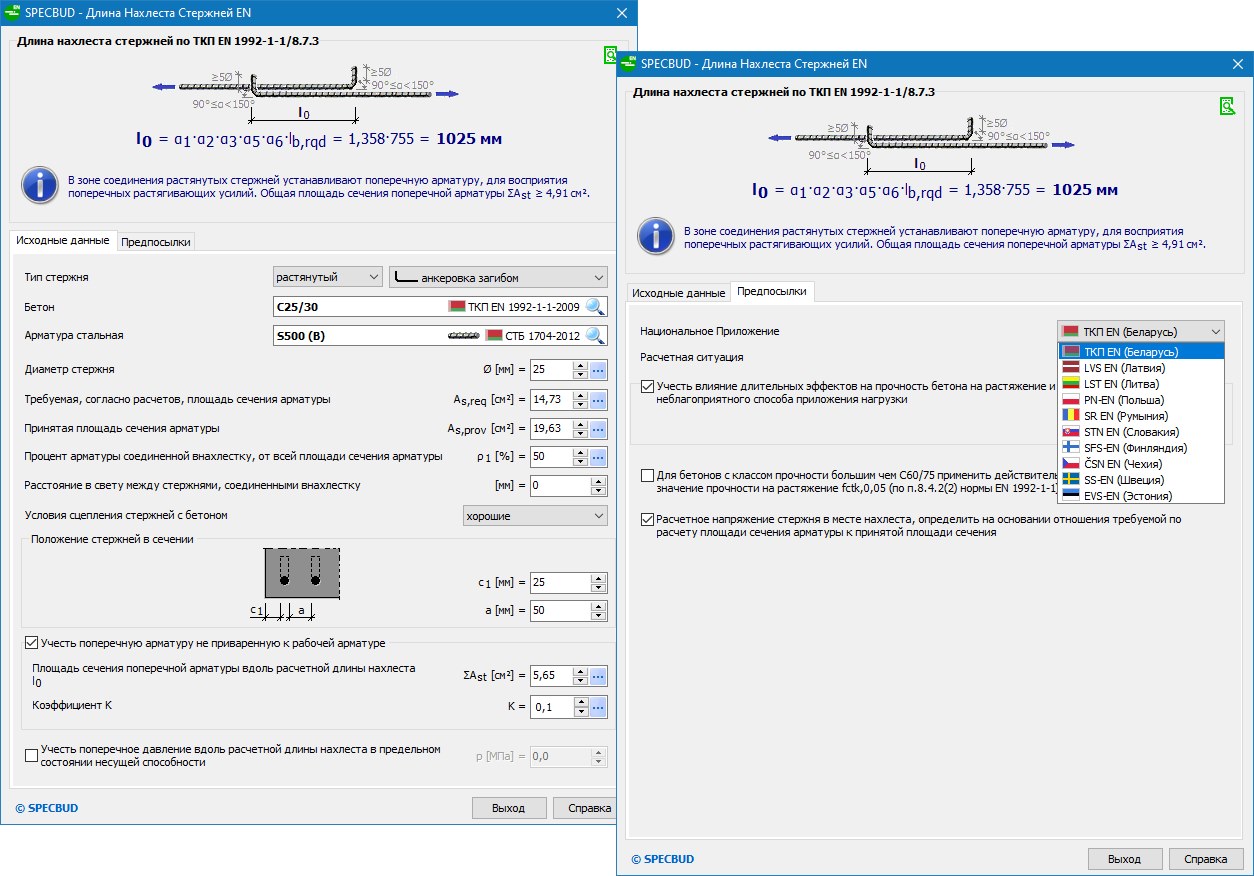
Task: Click the green report icon in right window
Action: point(1227,106)
